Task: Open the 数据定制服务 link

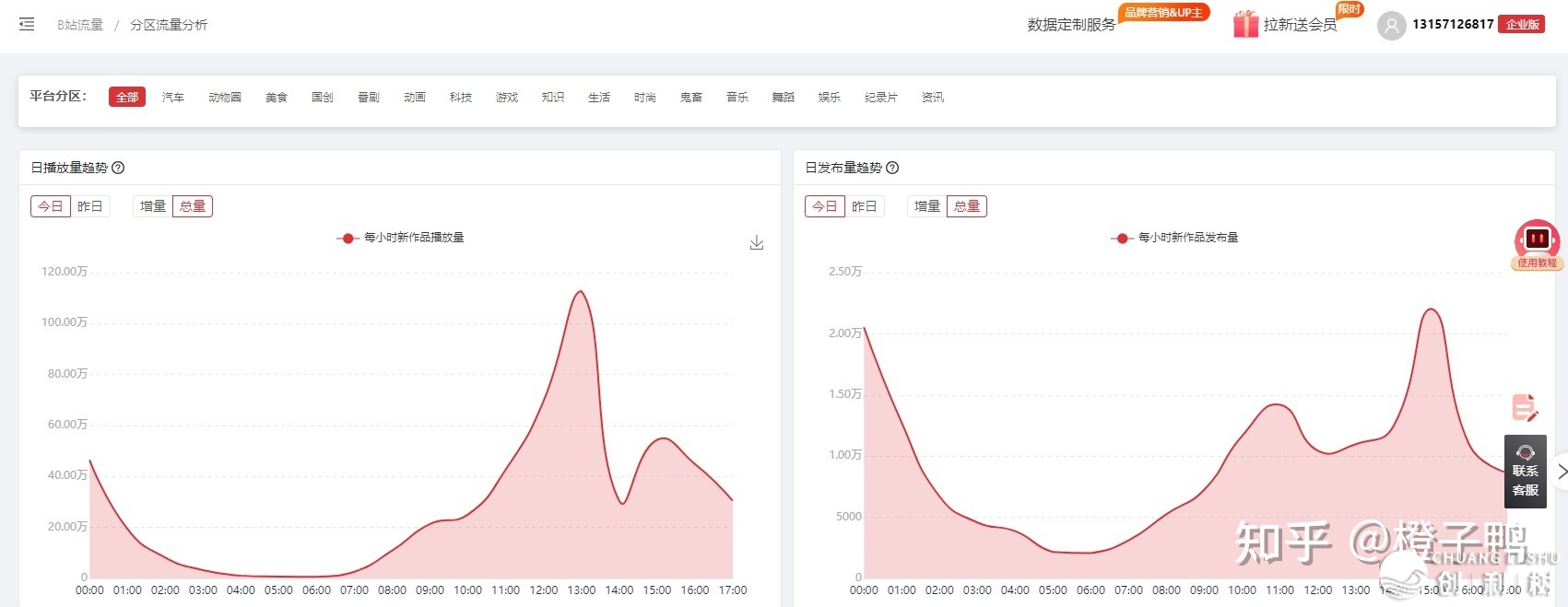Action: coord(1071,25)
